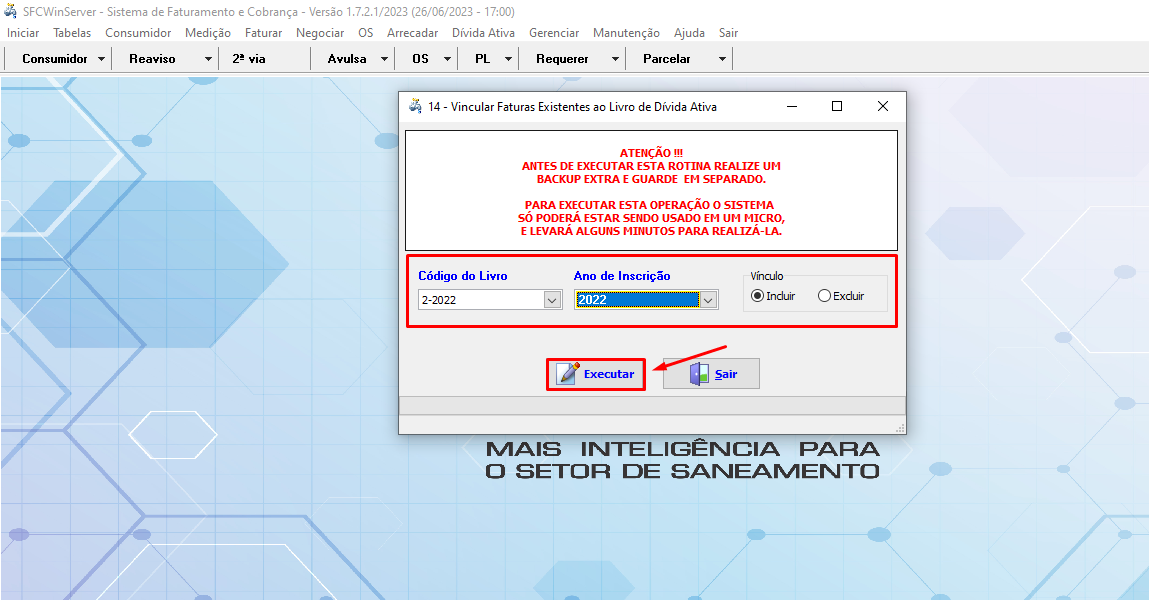
Task: Click the SFCWinServer title bar icon
Action: [x=12, y=12]
